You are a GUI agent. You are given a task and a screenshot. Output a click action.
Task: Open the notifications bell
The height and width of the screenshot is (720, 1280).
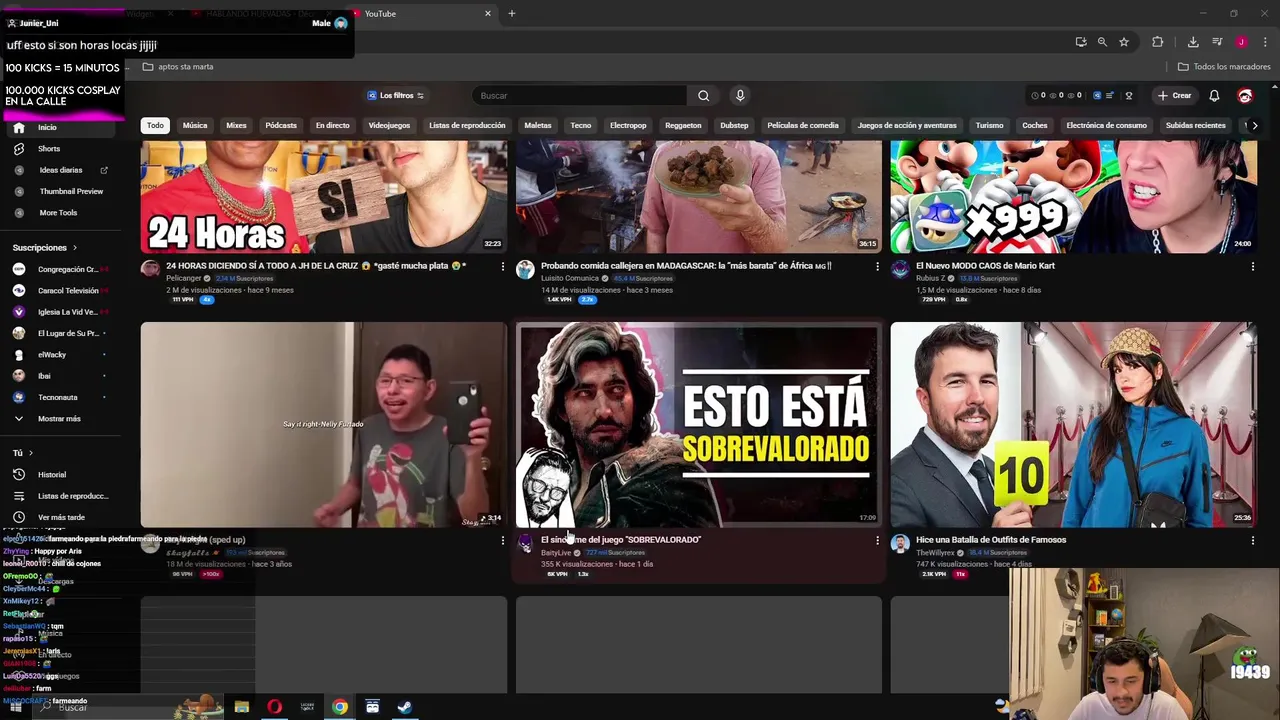(1214, 96)
